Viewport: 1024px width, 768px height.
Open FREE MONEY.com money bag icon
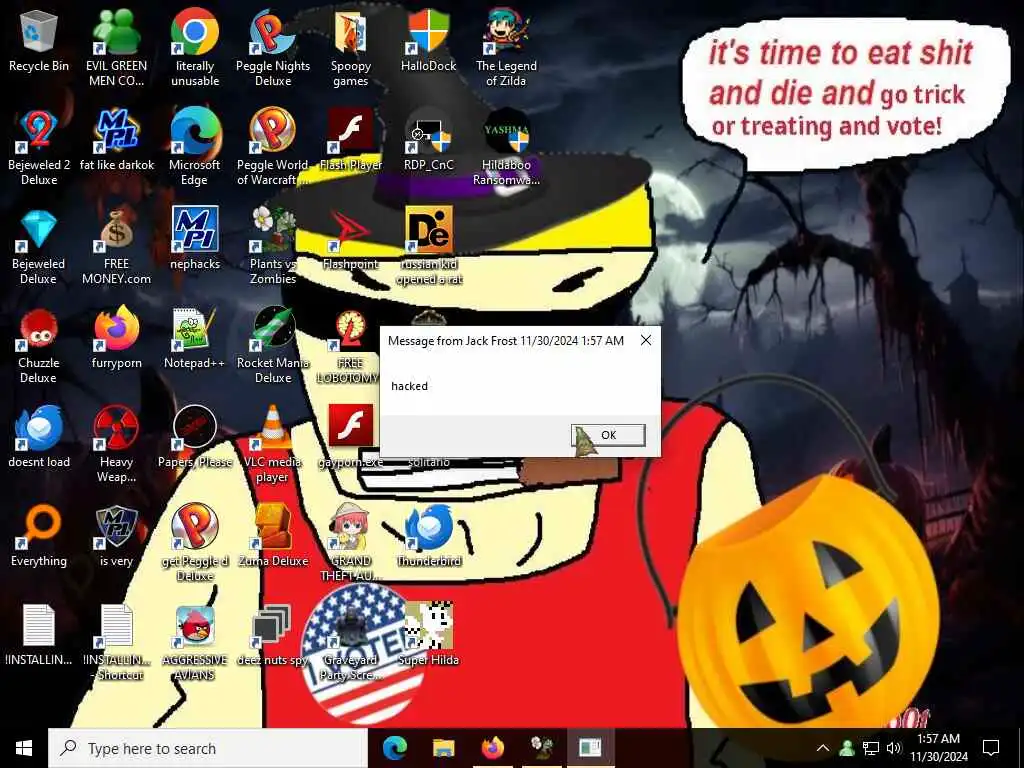point(116,247)
